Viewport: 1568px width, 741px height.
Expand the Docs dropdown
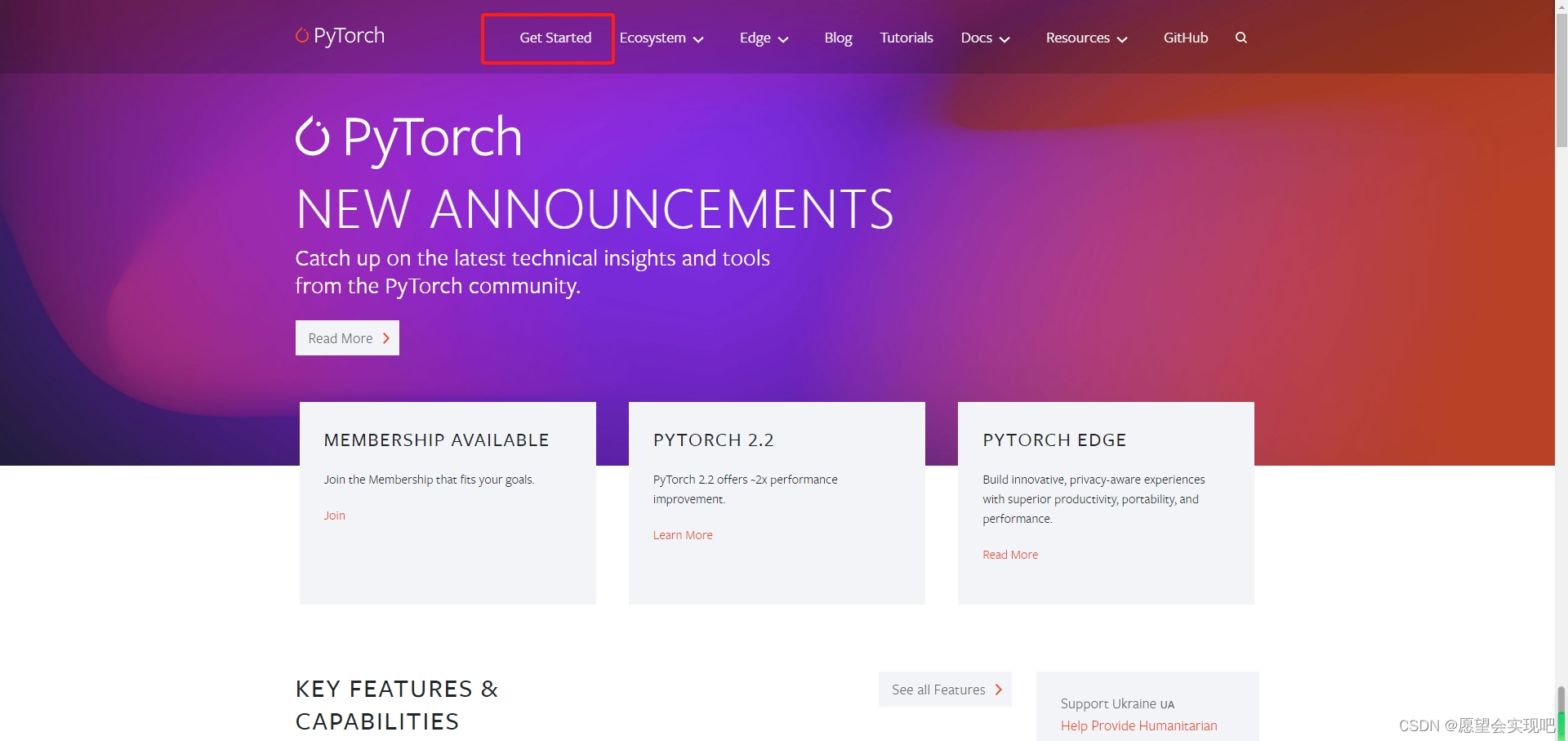1004,38
